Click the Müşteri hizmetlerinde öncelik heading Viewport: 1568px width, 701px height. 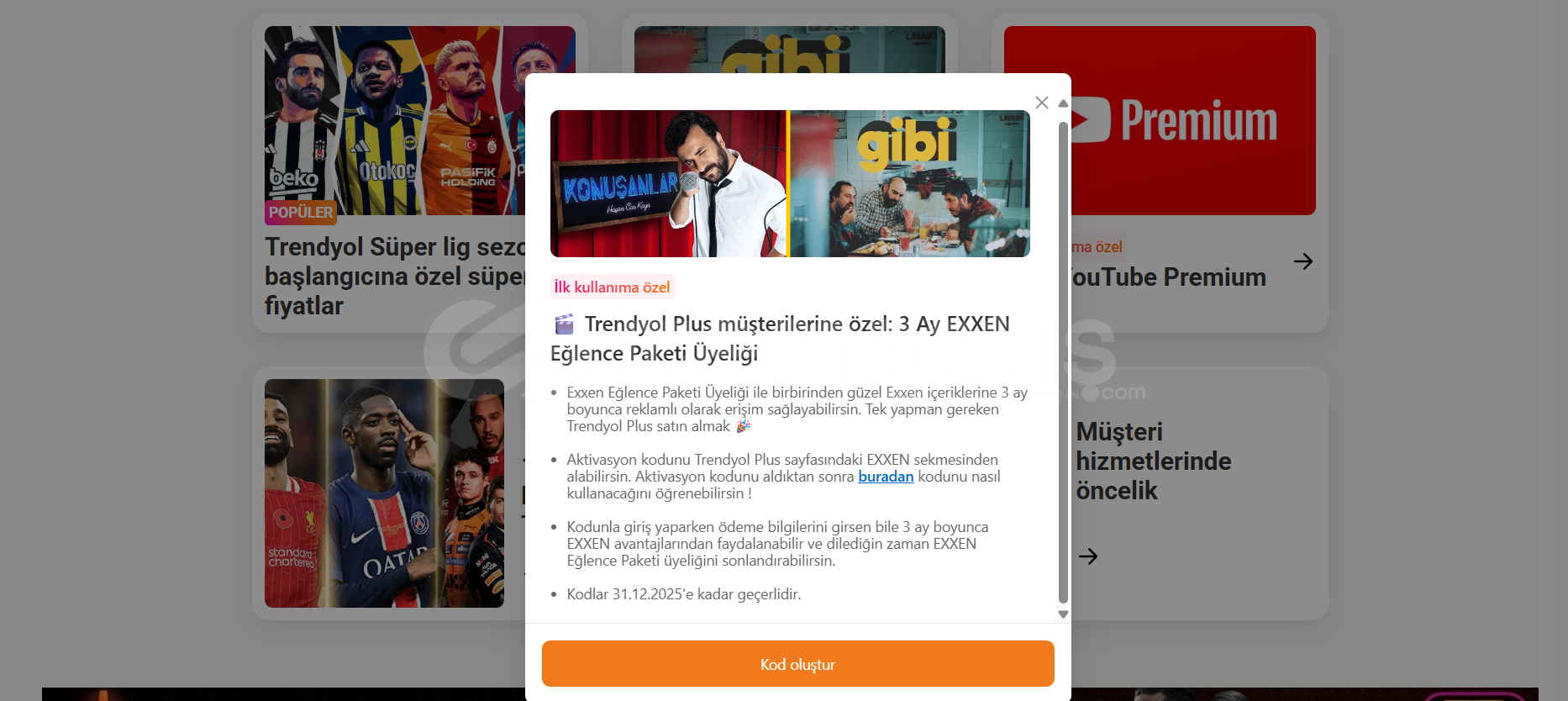[1153, 461]
